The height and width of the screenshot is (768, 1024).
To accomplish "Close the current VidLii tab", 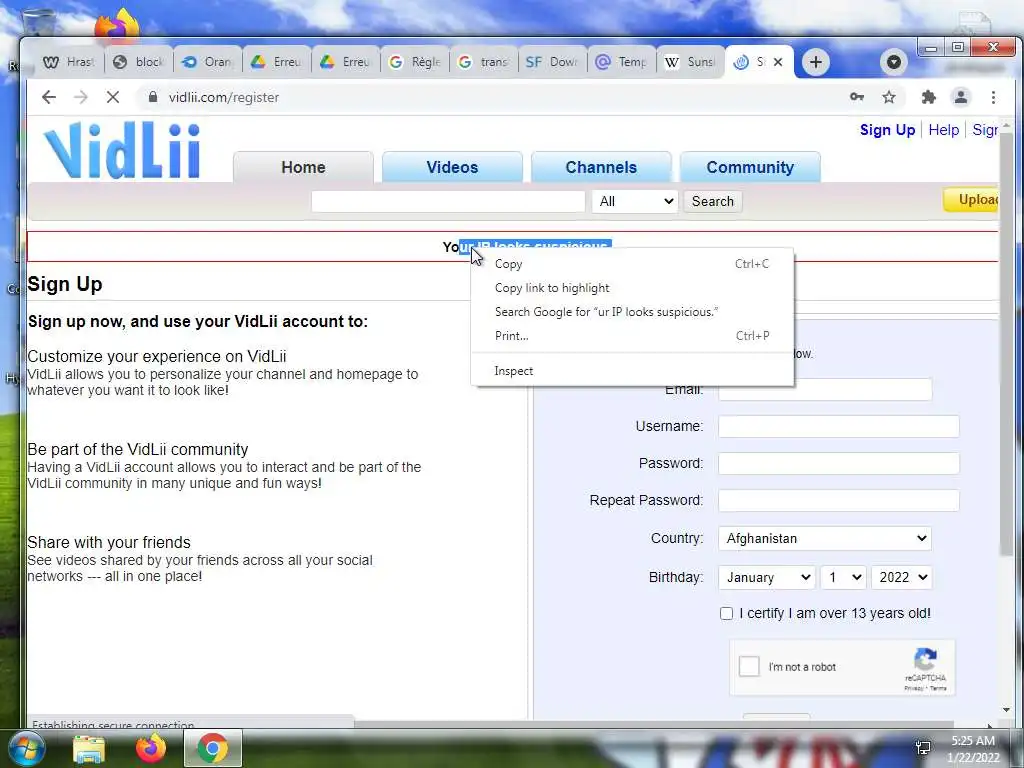I will point(778,62).
